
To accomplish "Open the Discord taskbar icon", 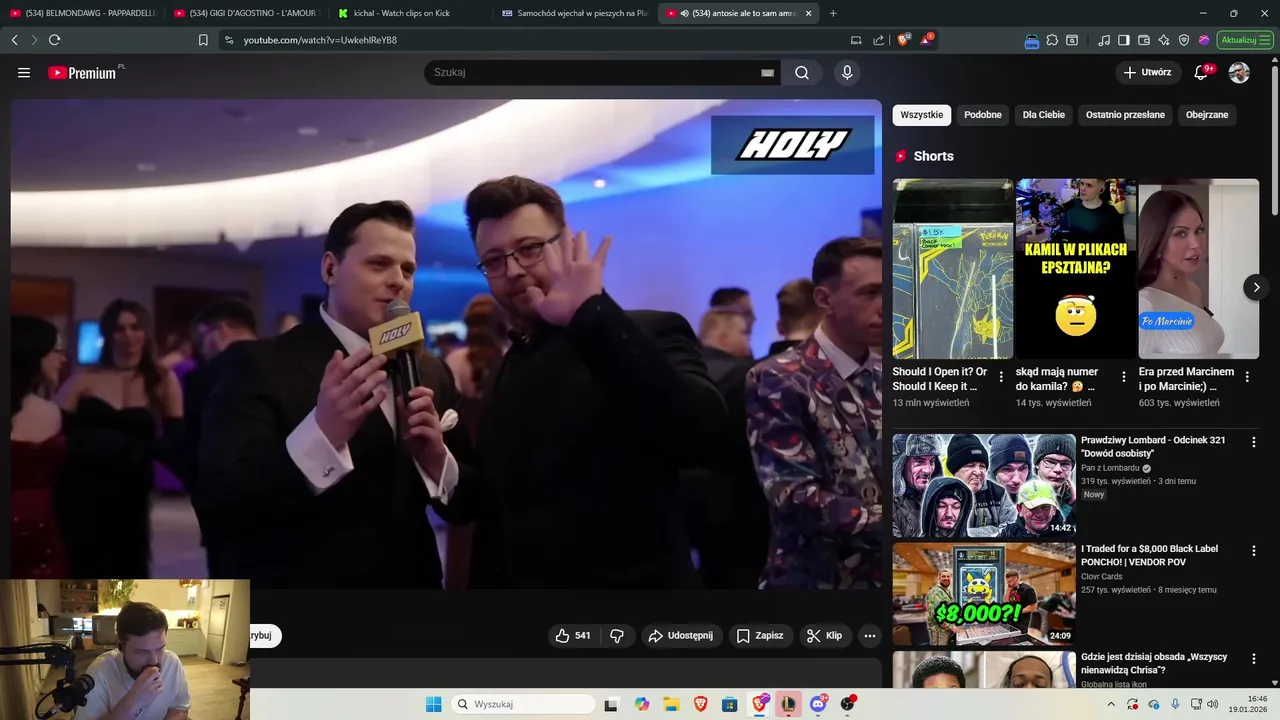I will click(x=819, y=704).
